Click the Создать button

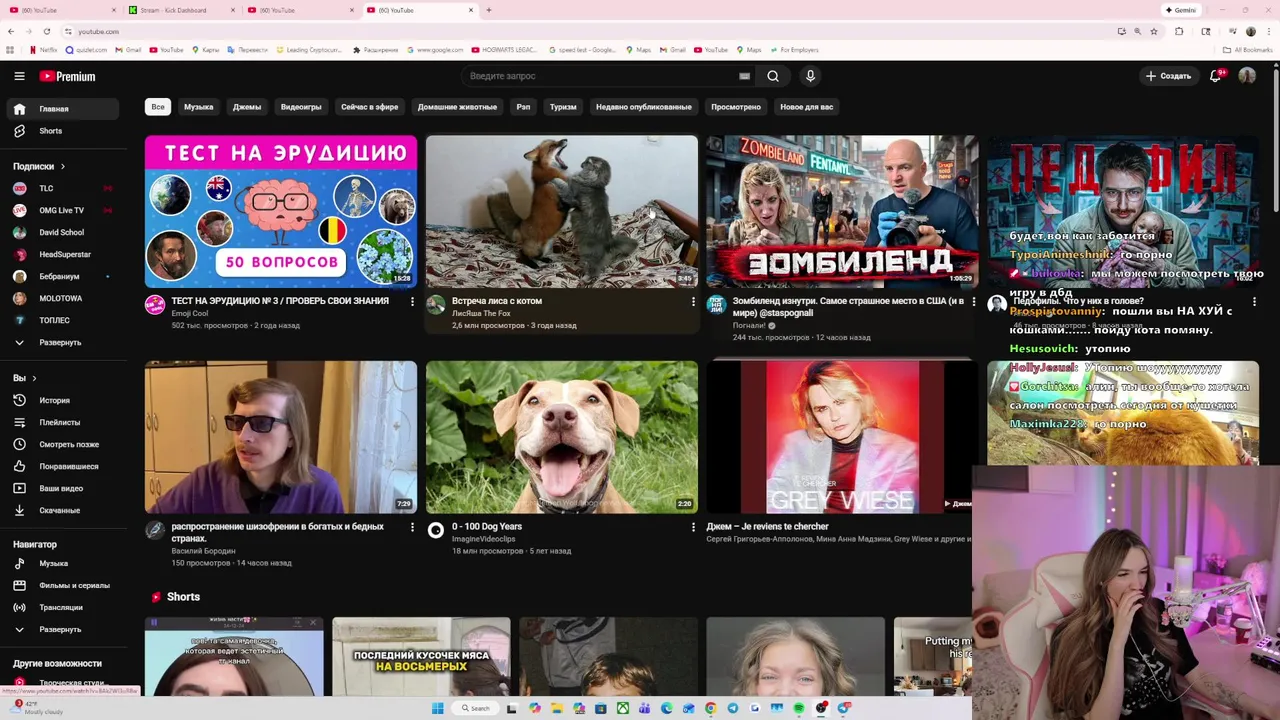click(1168, 76)
